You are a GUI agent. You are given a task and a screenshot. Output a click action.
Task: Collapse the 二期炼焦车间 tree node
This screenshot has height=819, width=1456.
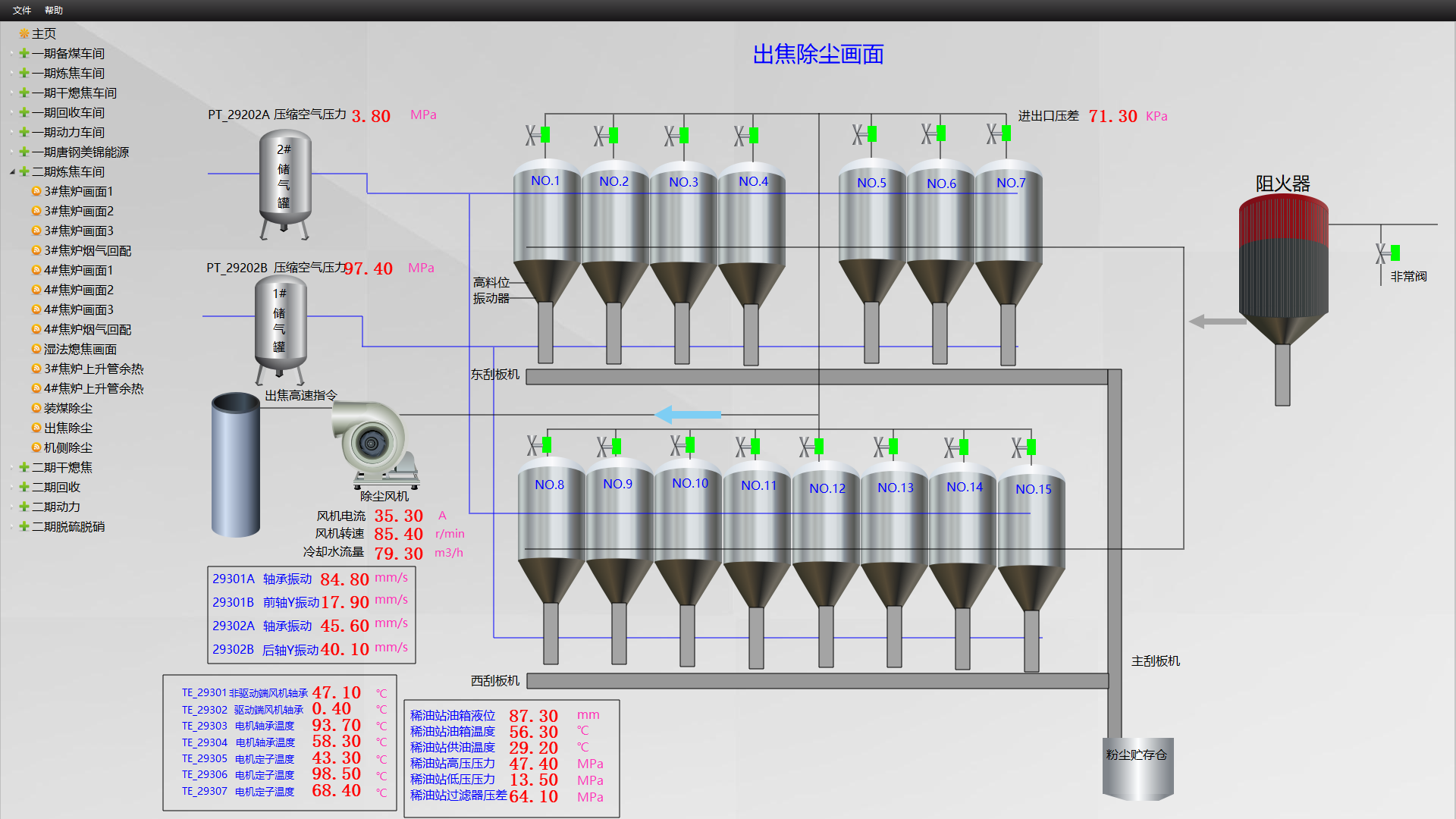click(12, 172)
